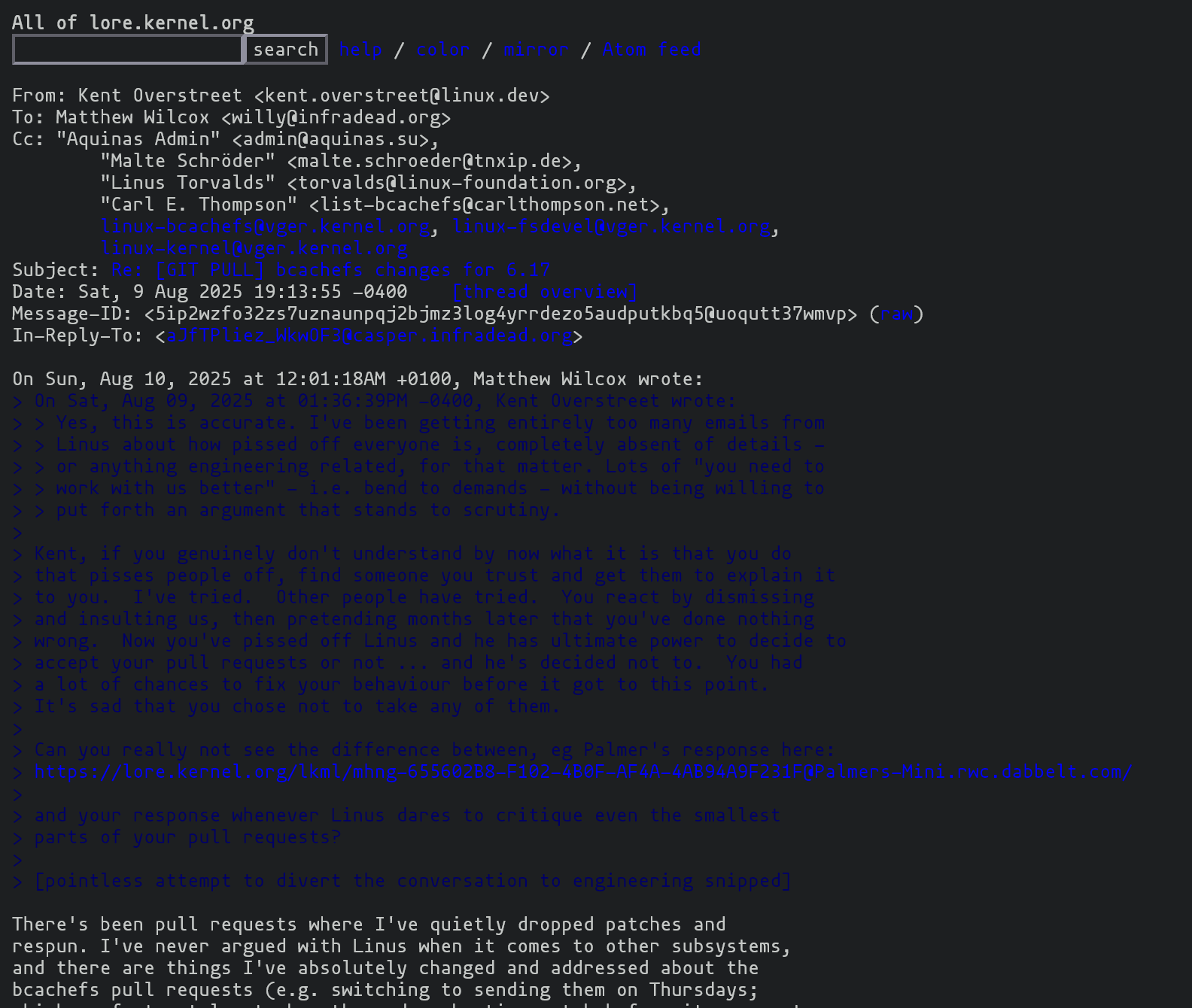1192x1008 pixels.
Task: Open the color link
Action: click(x=443, y=50)
